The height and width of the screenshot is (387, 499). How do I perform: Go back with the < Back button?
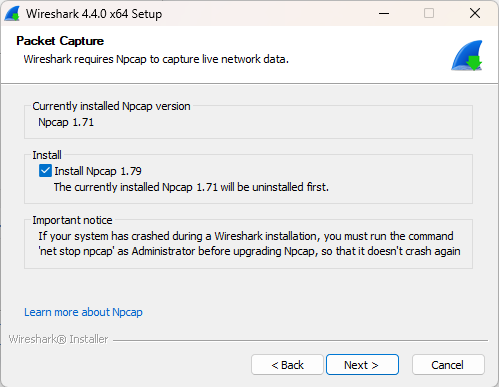(287, 365)
